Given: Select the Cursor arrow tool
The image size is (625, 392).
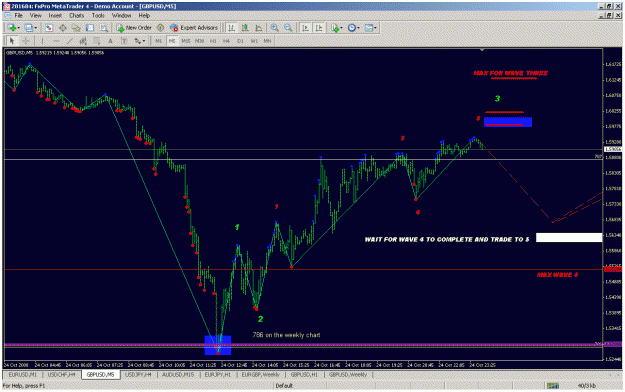Looking at the screenshot, I should click(x=12, y=41).
